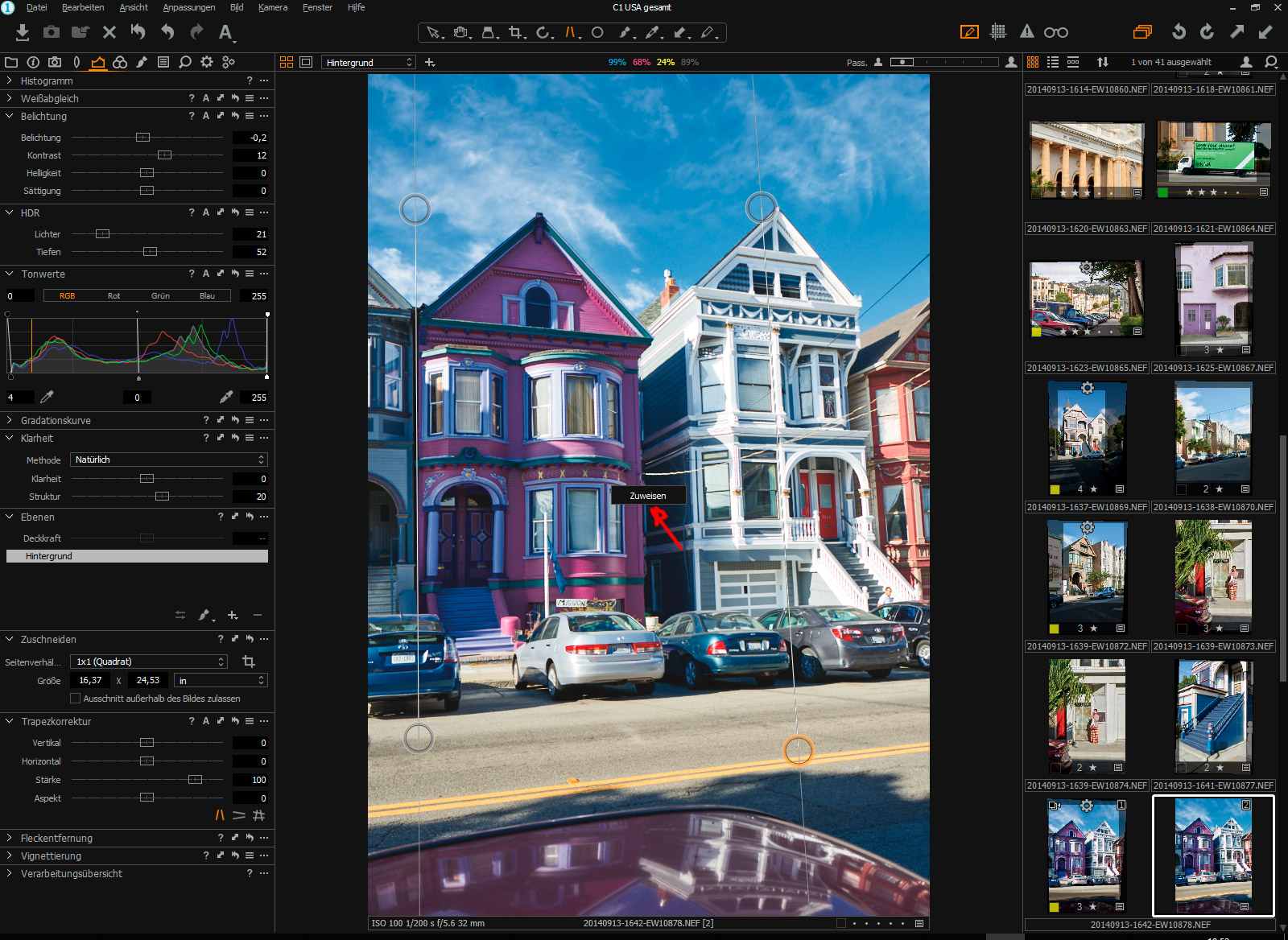Screen dimensions: 1288x940
Task: Click the crop icon in Zuschneiden panel
Action: [x=249, y=662]
